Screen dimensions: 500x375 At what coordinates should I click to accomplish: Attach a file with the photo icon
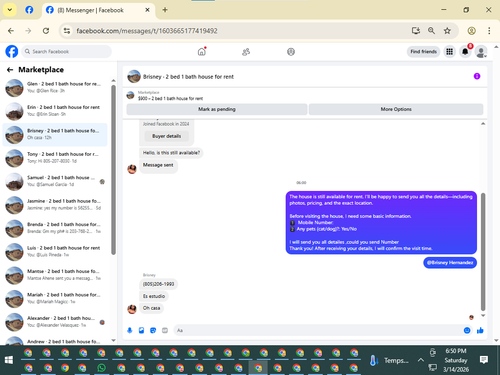pyautogui.click(x=141, y=330)
